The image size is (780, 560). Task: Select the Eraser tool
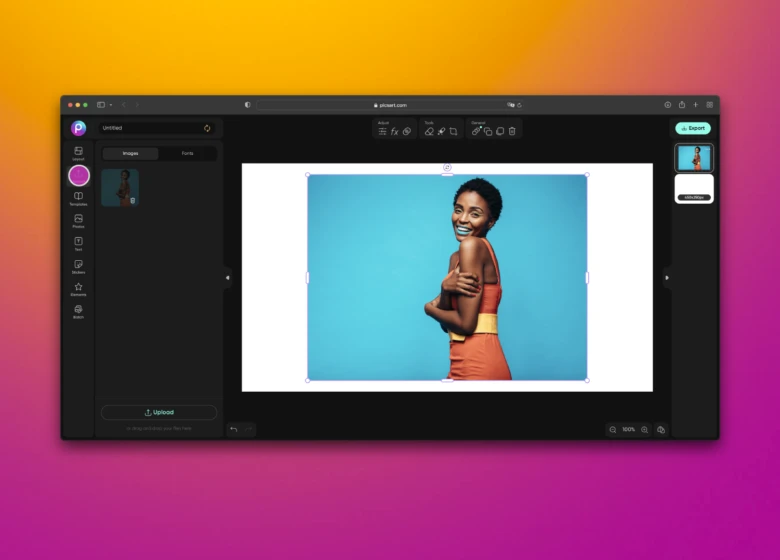[429, 131]
